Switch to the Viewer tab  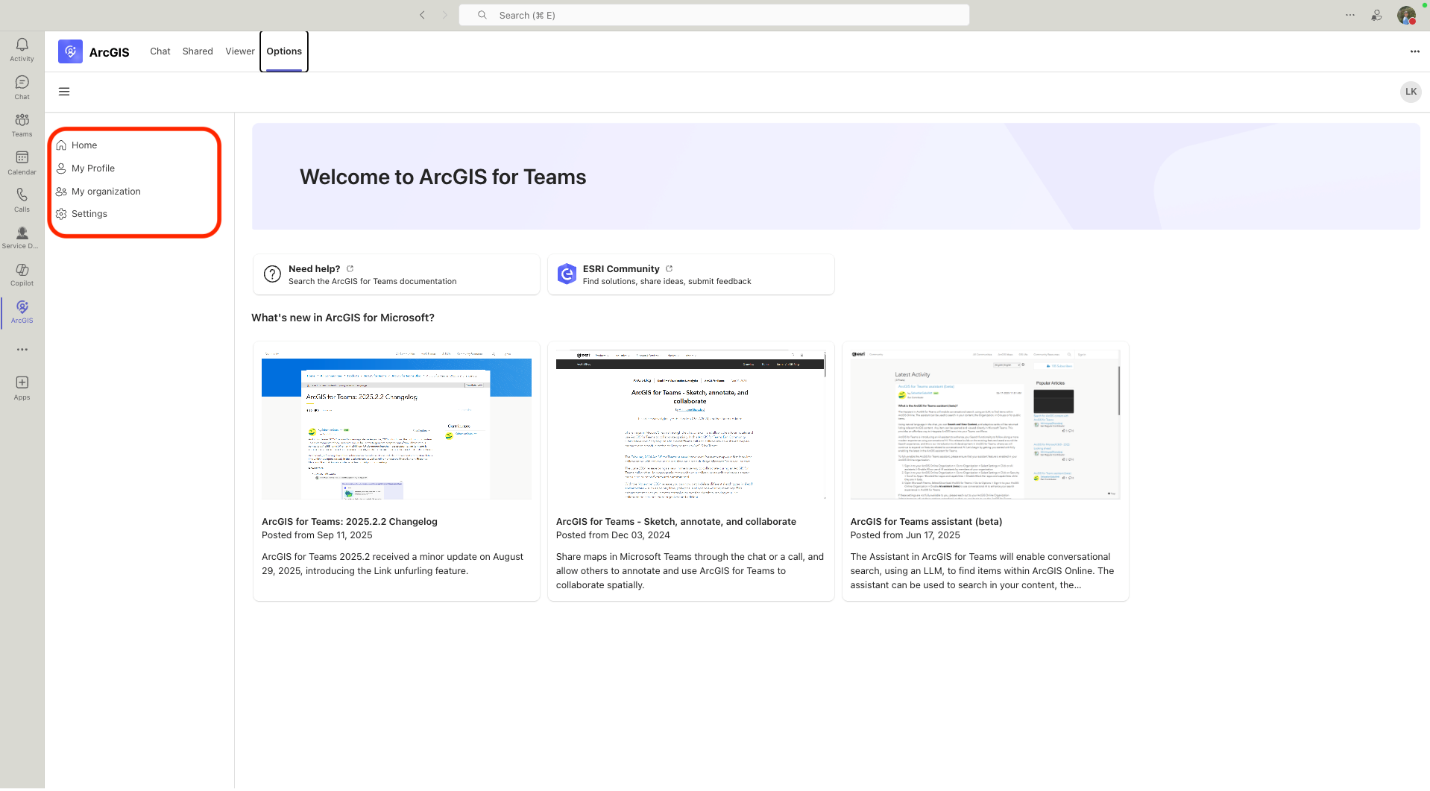pos(240,51)
